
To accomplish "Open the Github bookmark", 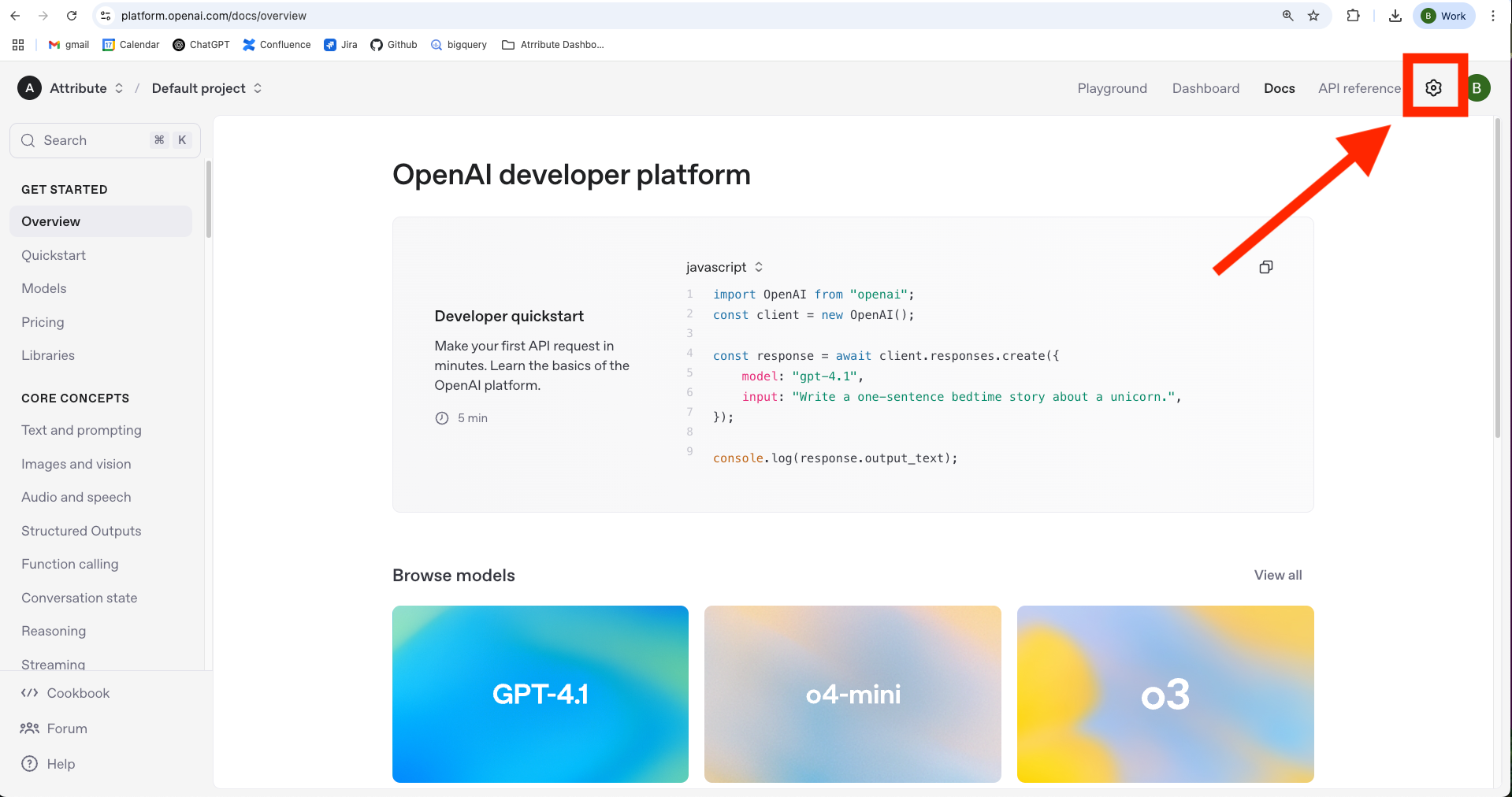I will [394, 45].
